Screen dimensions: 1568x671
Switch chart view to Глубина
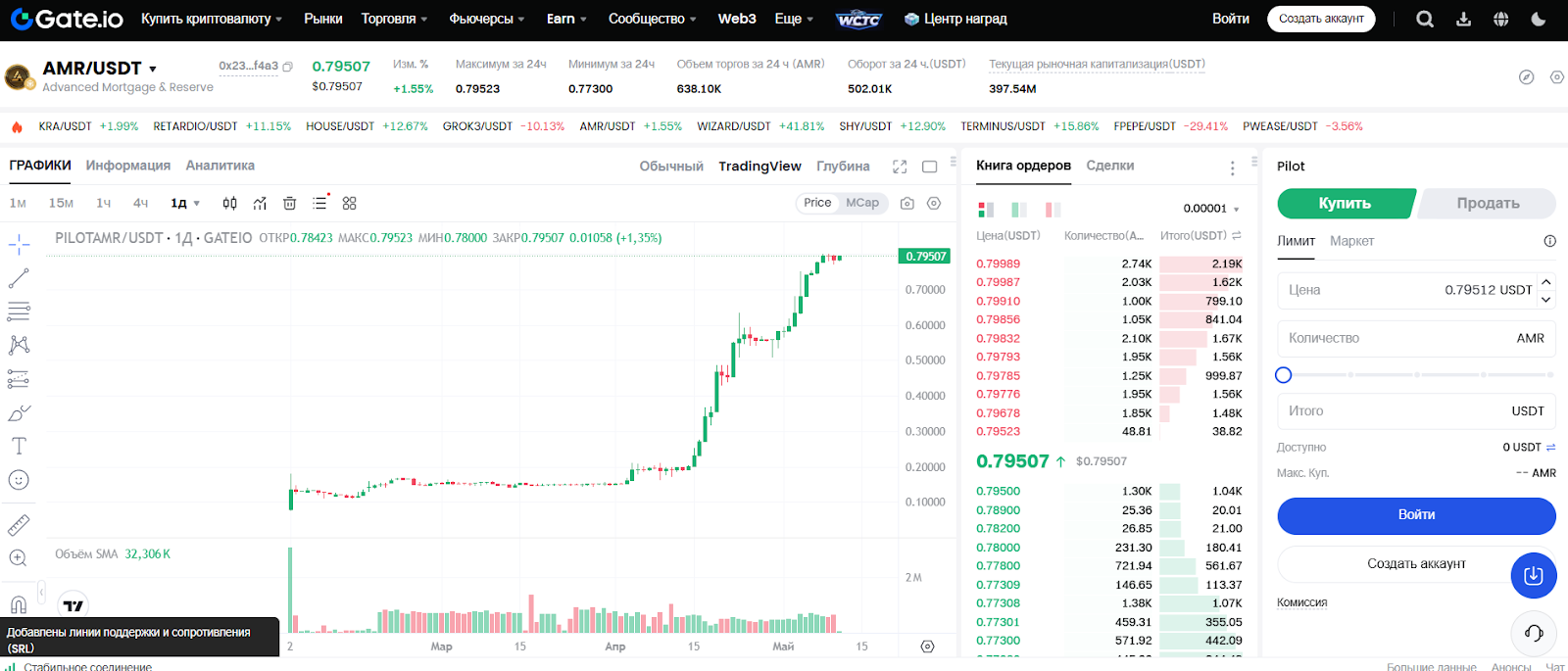point(843,167)
